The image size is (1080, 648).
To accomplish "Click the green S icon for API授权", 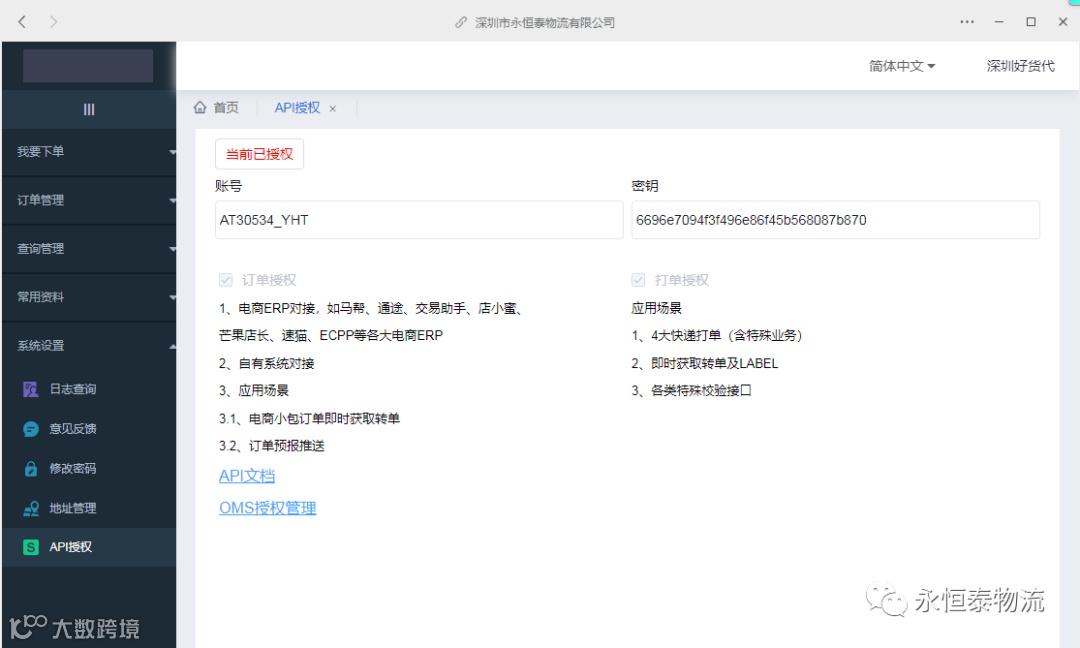I will (30, 547).
